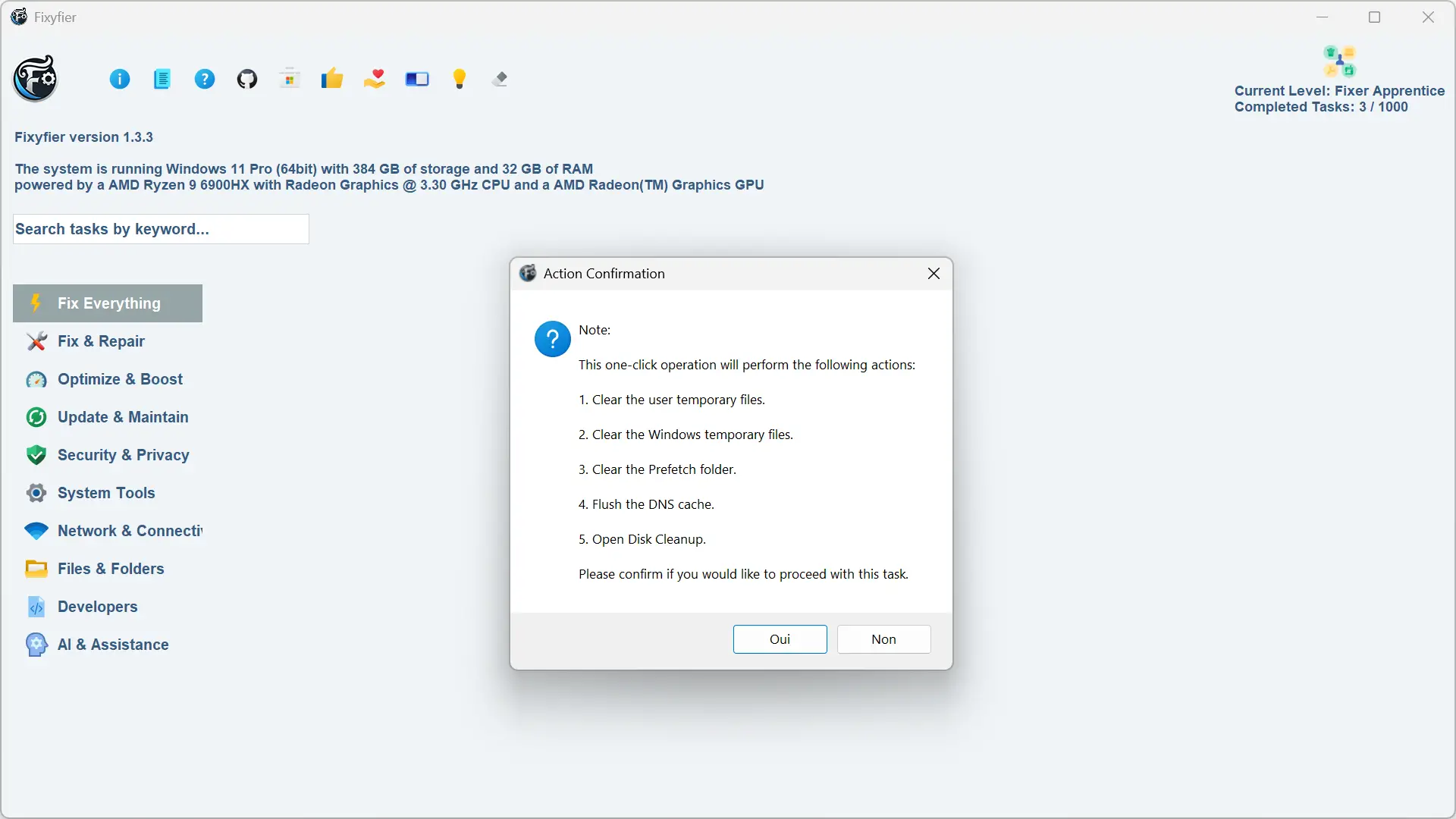Click '2. Clear the Windows temporary files.' line
The image size is (1456, 819).
coord(686,435)
